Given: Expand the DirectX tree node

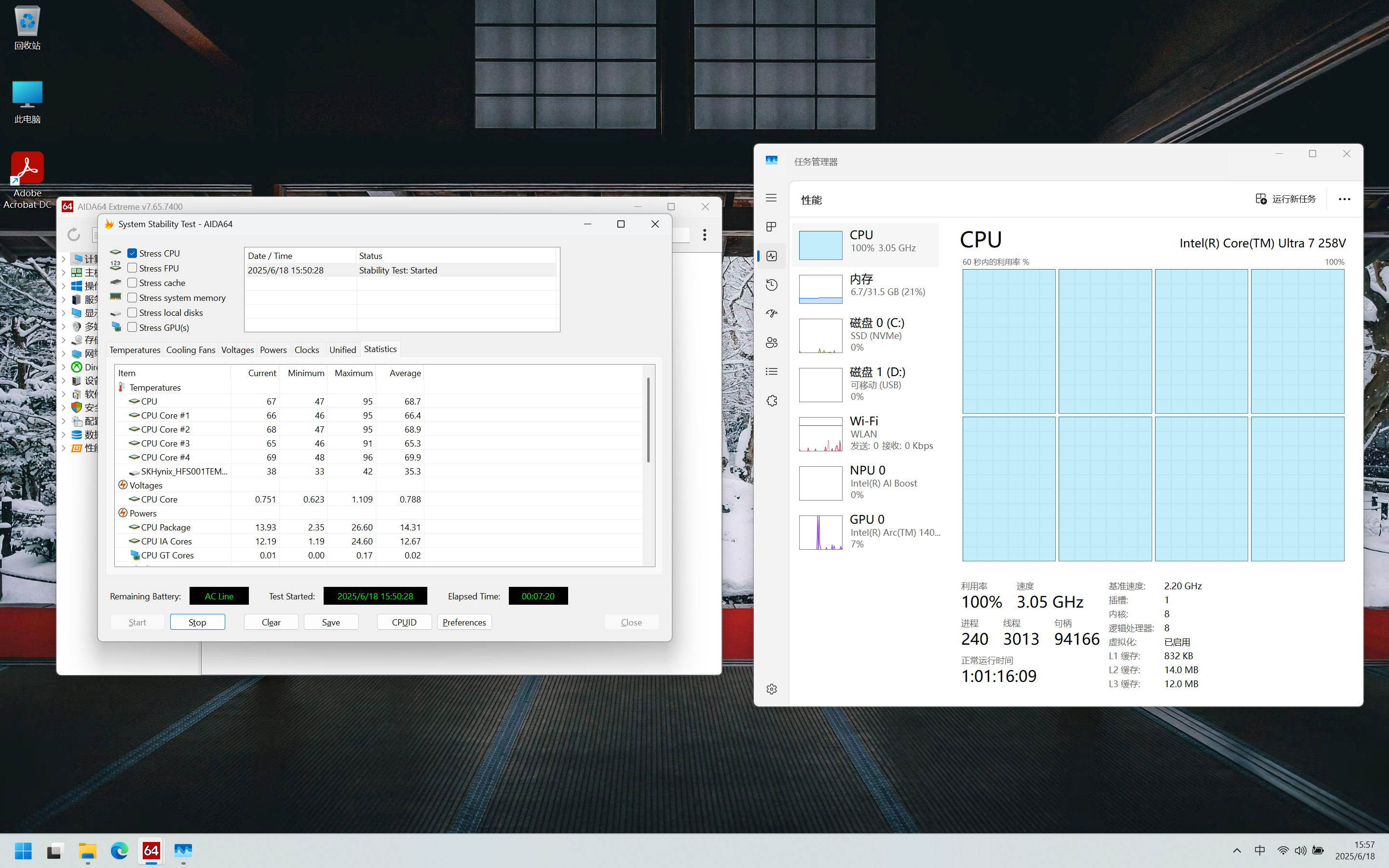Looking at the screenshot, I should pos(64,367).
